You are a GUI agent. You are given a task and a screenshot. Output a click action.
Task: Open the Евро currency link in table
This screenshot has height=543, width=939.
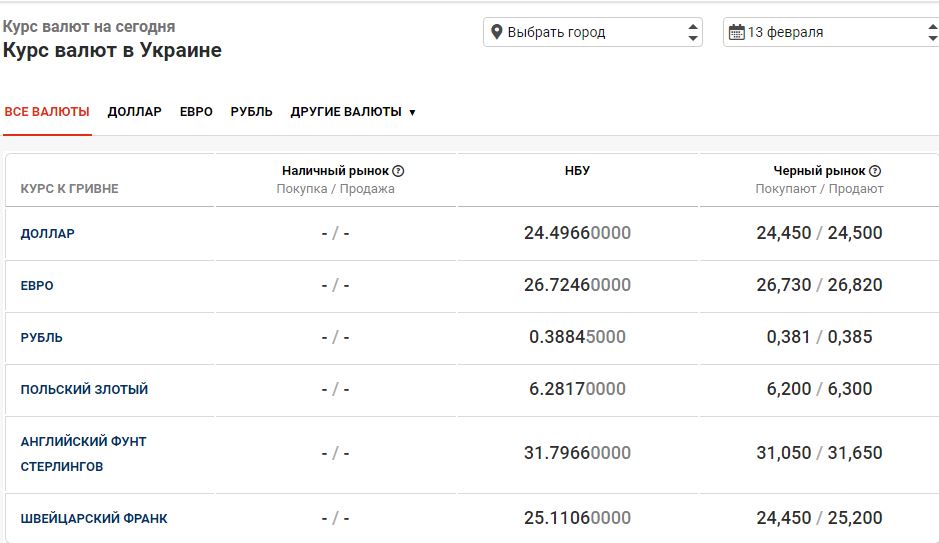coord(37,286)
